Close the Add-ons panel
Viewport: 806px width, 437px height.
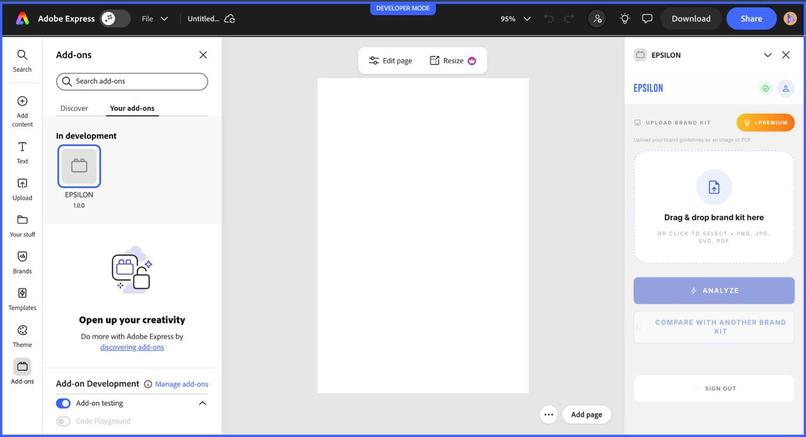(203, 55)
